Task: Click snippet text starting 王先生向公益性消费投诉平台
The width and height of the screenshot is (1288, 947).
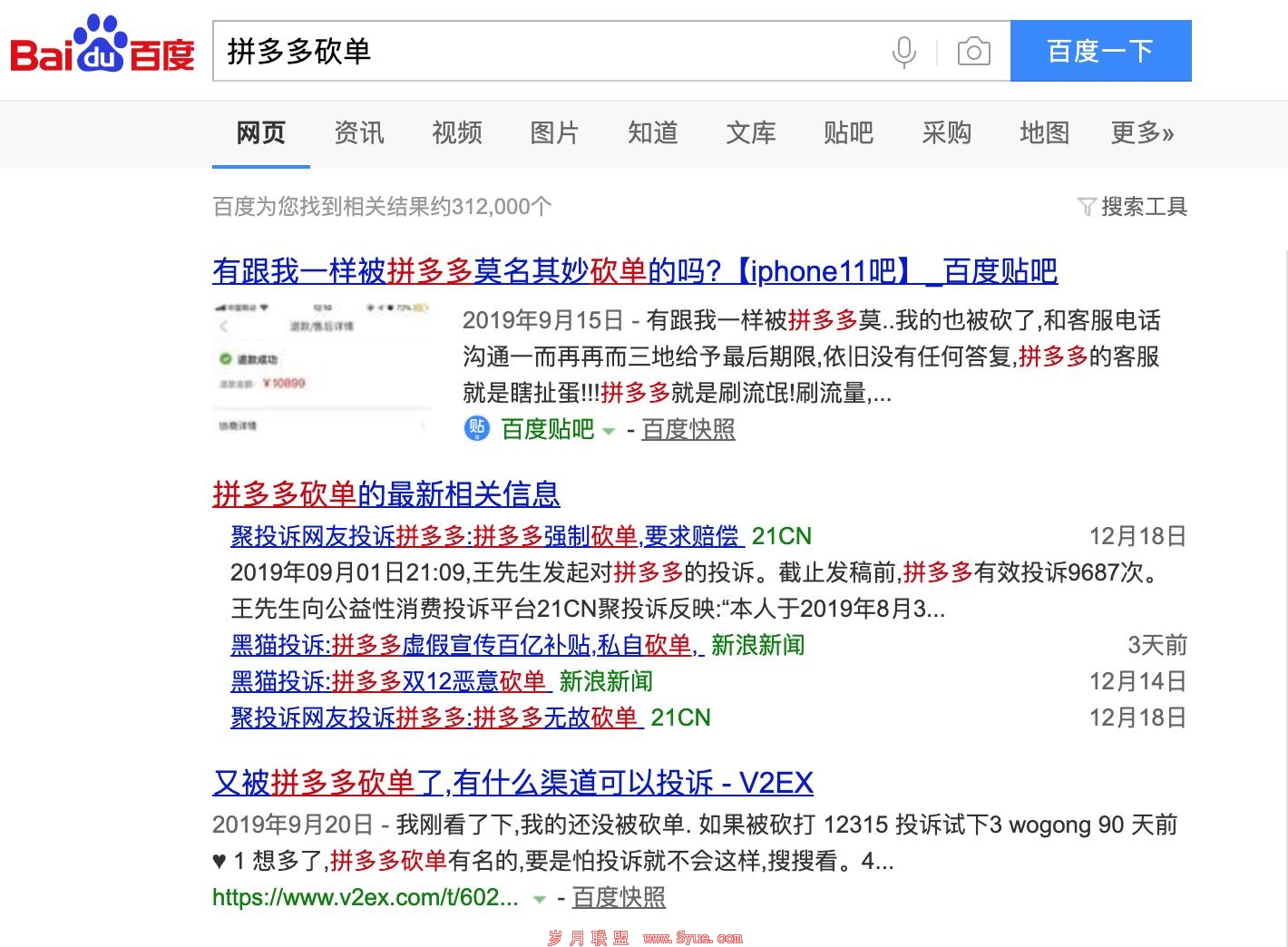Action: tap(588, 609)
